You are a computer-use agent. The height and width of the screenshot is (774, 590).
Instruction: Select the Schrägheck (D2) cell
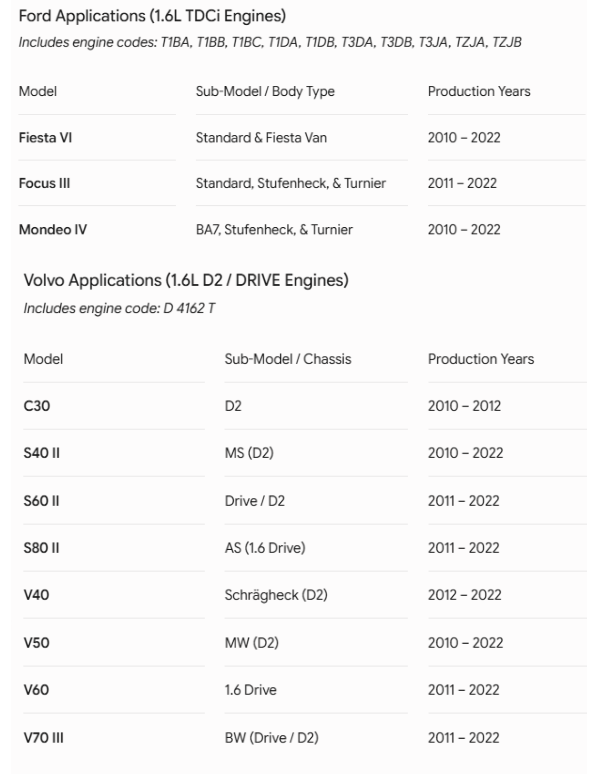tap(276, 595)
